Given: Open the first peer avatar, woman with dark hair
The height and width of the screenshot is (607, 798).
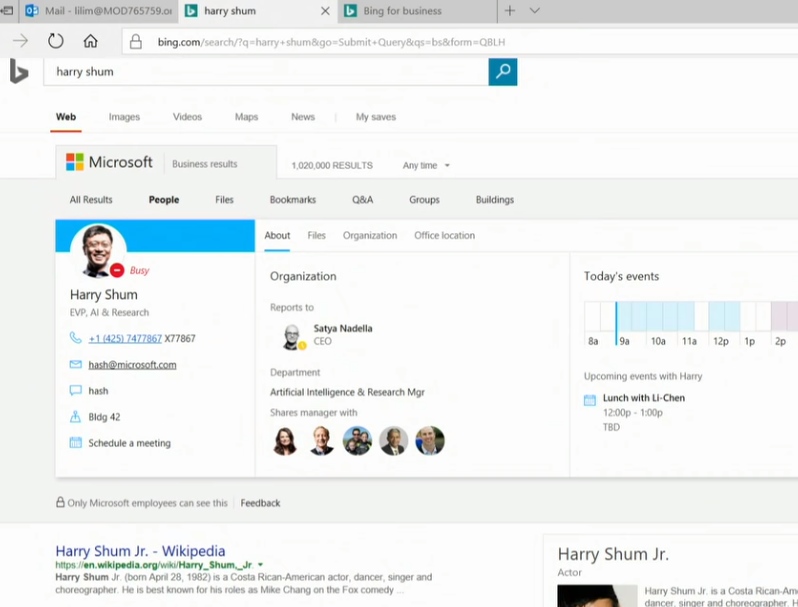Looking at the screenshot, I should click(285, 441).
